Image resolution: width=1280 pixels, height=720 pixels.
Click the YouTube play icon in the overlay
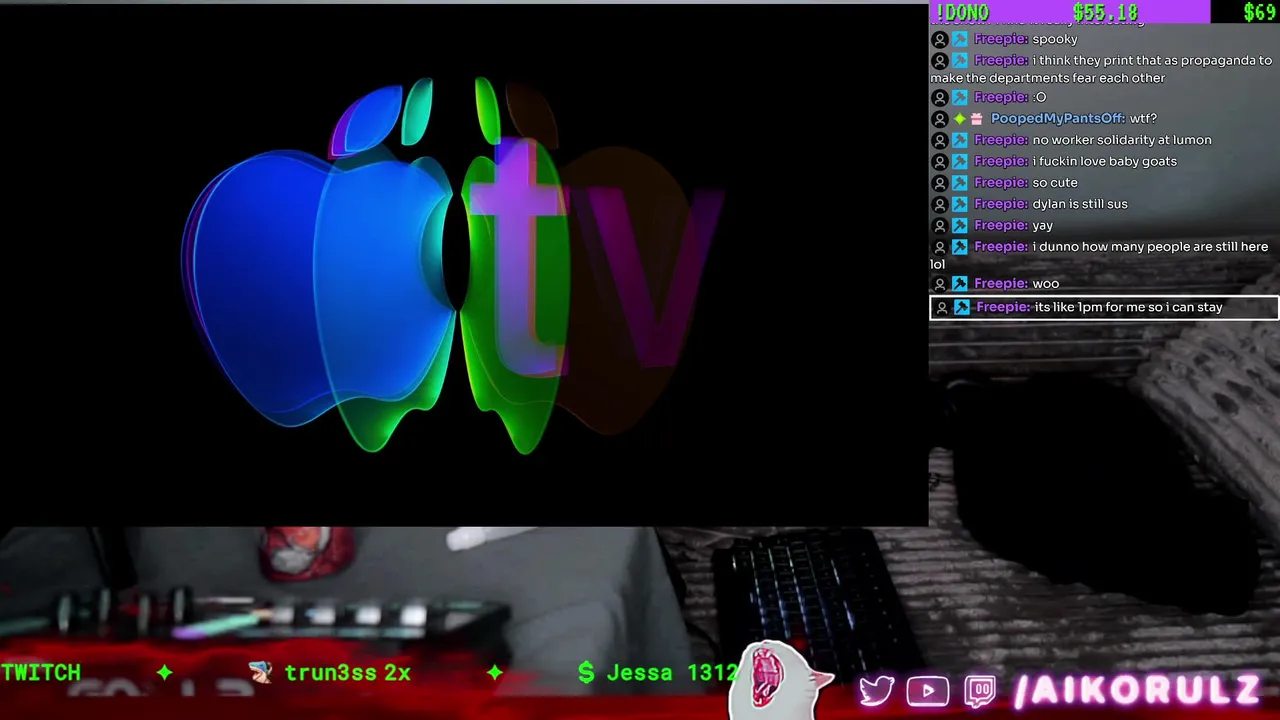click(x=928, y=691)
